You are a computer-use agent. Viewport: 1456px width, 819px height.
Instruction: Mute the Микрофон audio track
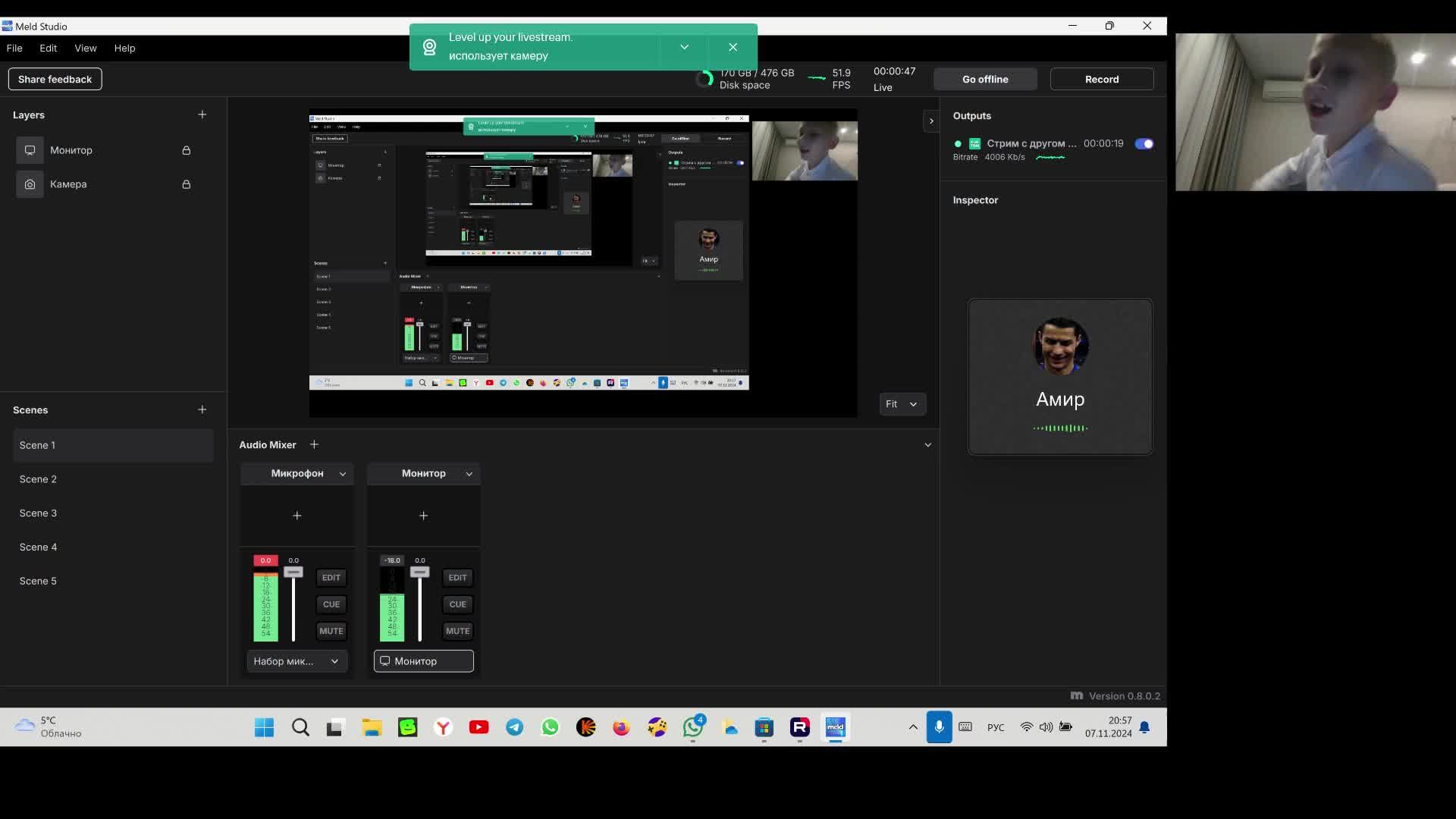(331, 631)
